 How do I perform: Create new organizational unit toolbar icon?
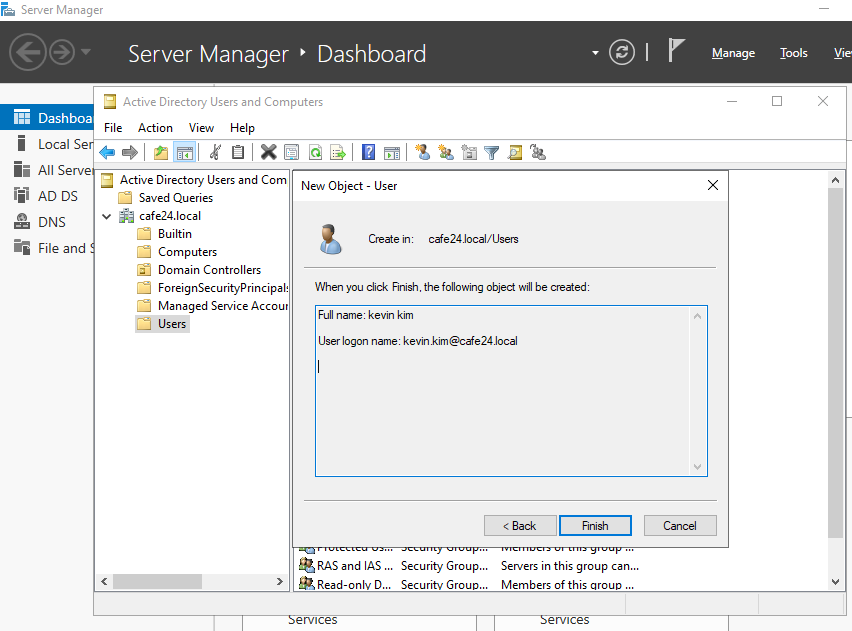(x=469, y=153)
